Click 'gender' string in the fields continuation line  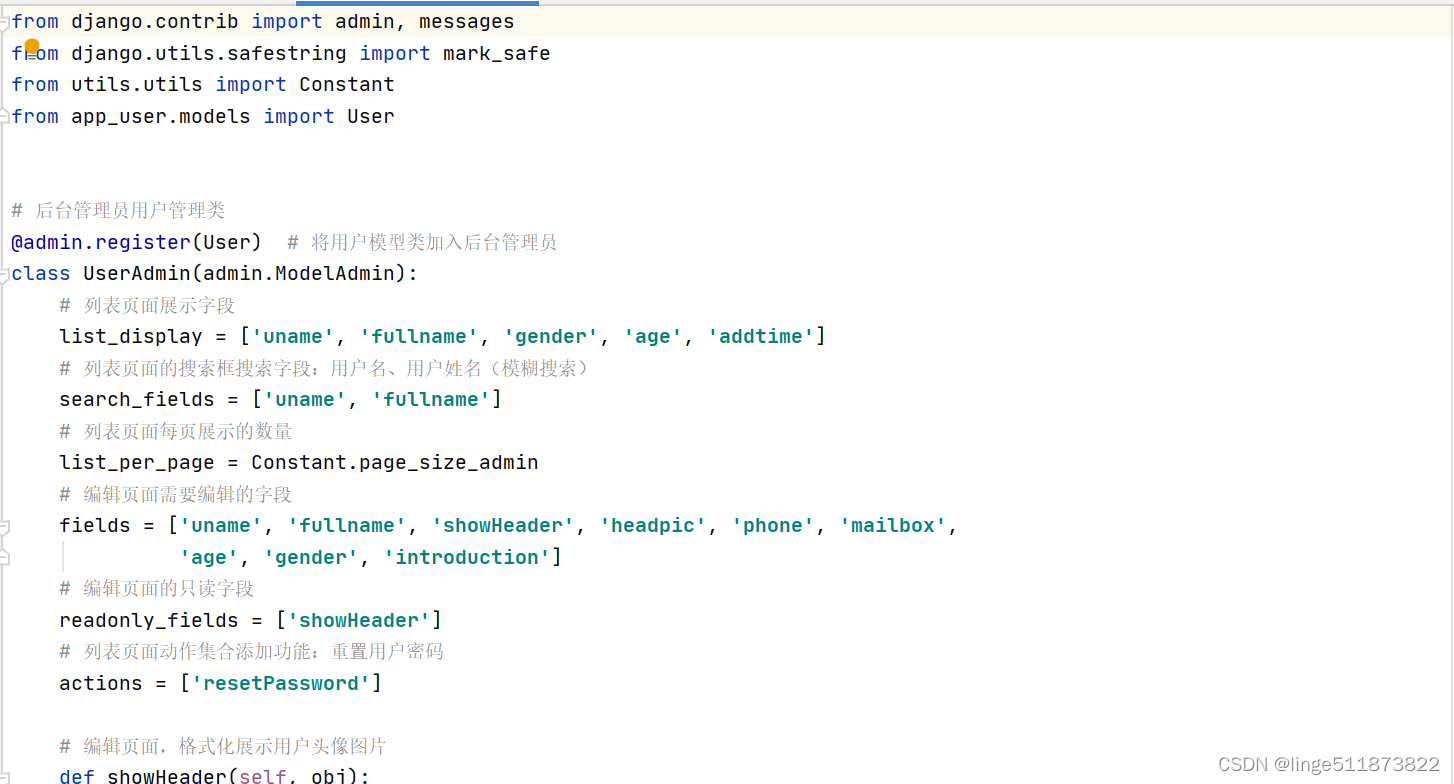[x=311, y=557]
